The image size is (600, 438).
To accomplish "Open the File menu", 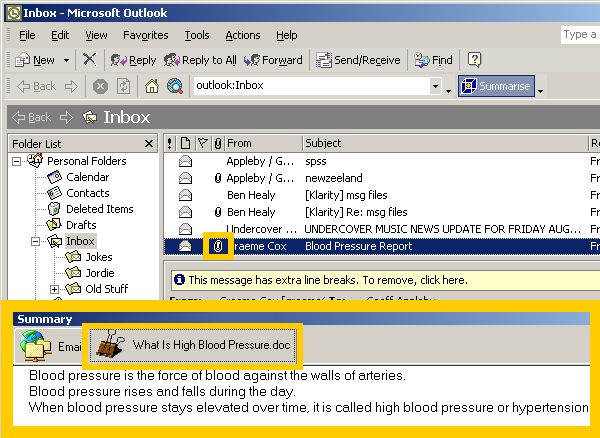I will (x=27, y=35).
